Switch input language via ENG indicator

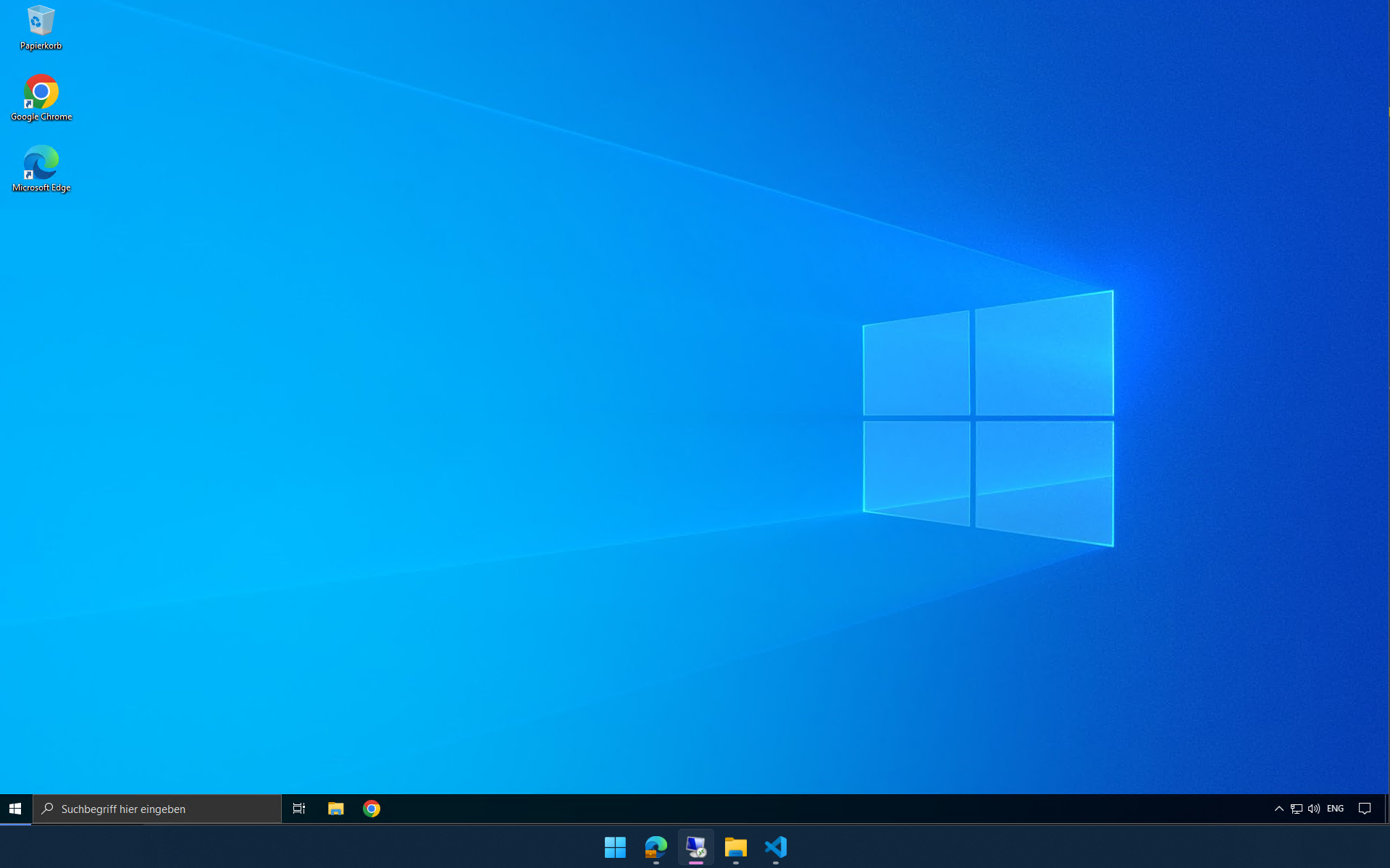(x=1335, y=809)
